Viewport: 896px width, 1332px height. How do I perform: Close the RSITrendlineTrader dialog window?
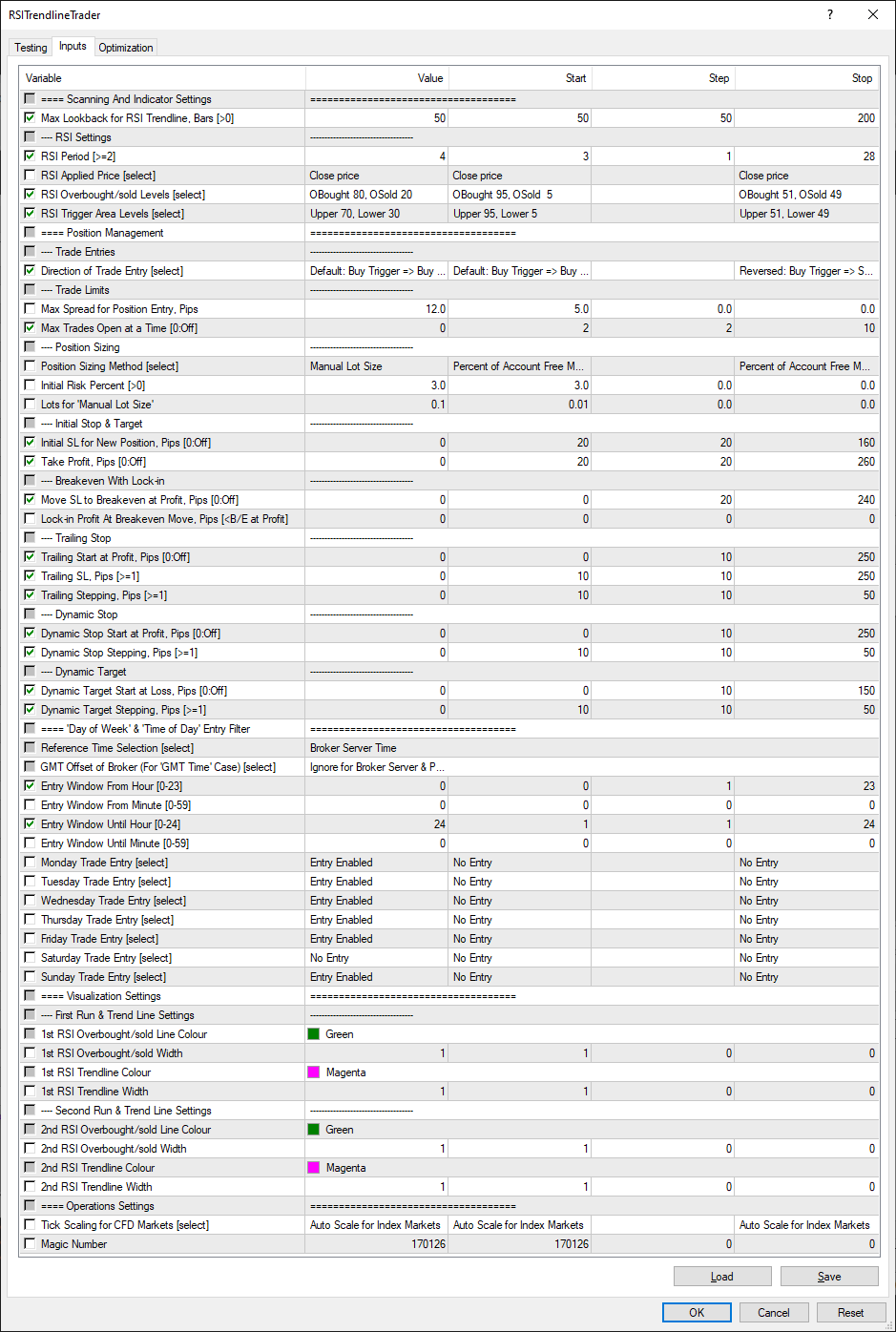click(872, 14)
